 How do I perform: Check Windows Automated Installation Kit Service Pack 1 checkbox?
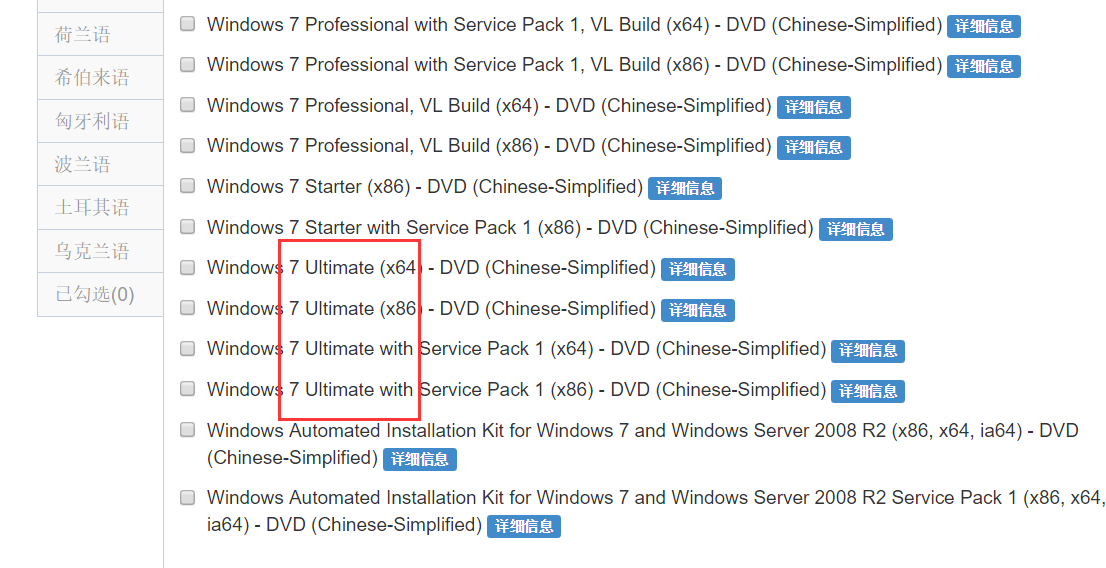point(187,497)
